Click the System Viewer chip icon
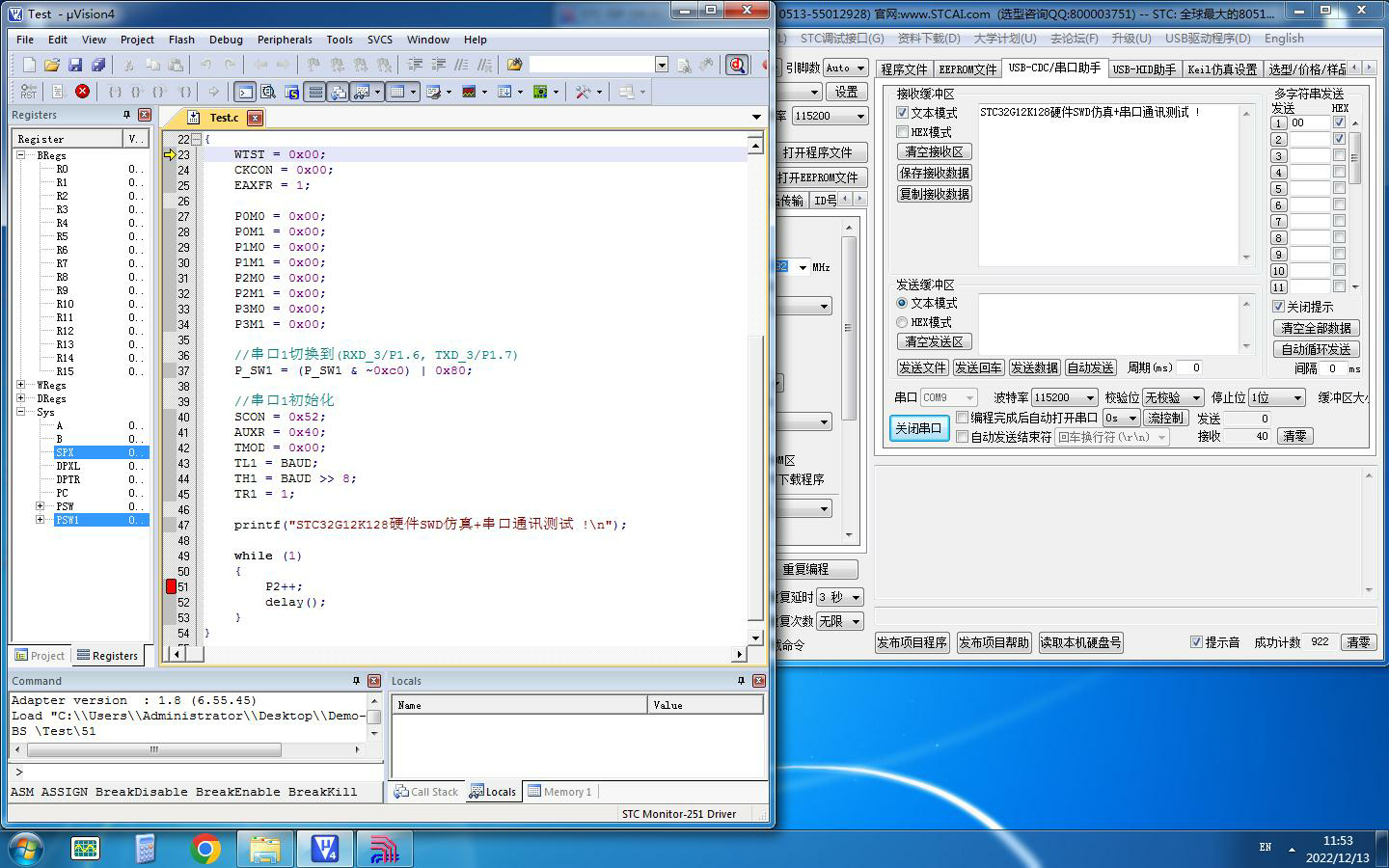This screenshot has width=1389, height=868. coord(540,92)
